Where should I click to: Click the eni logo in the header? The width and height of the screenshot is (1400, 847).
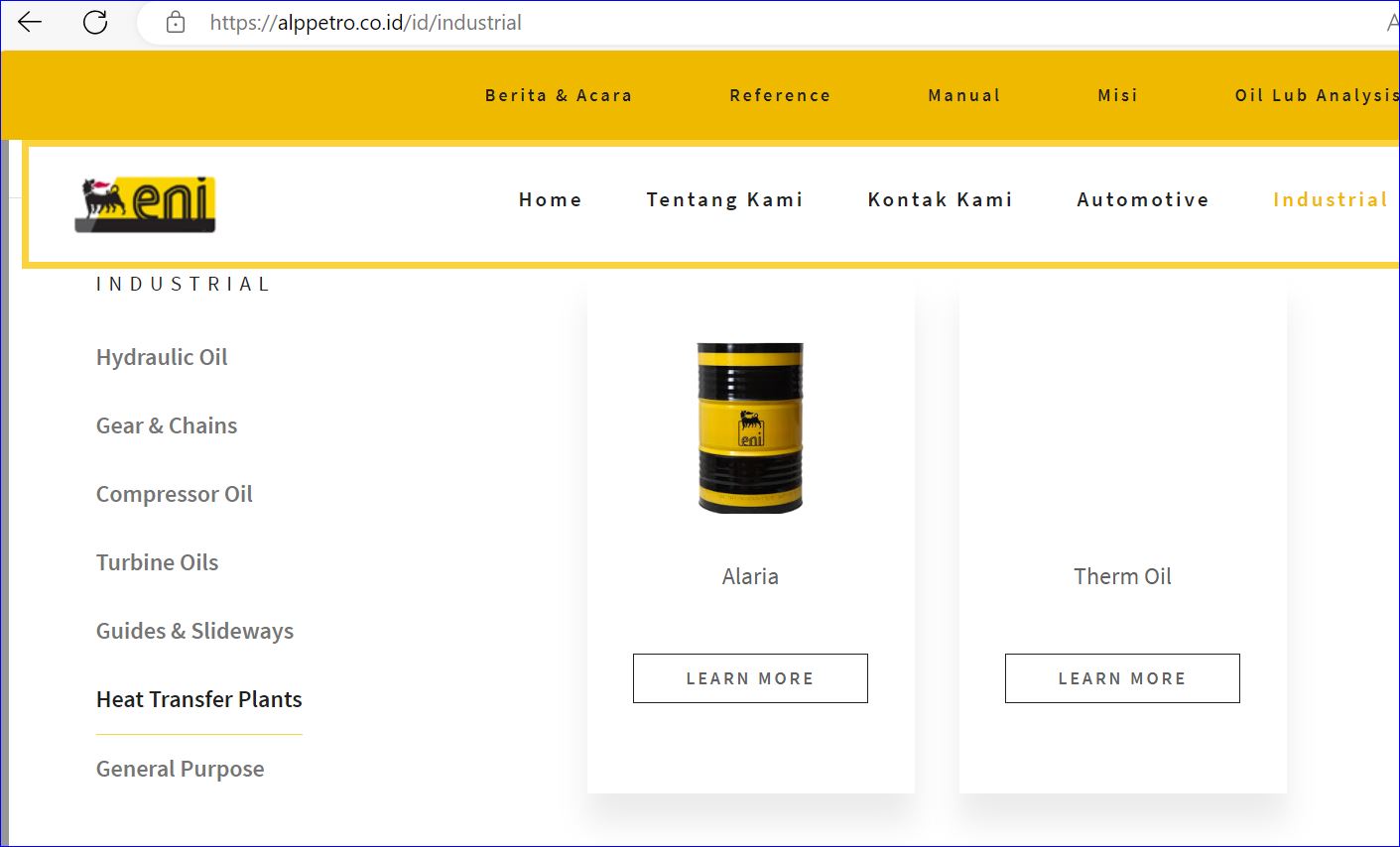pyautogui.click(x=146, y=203)
